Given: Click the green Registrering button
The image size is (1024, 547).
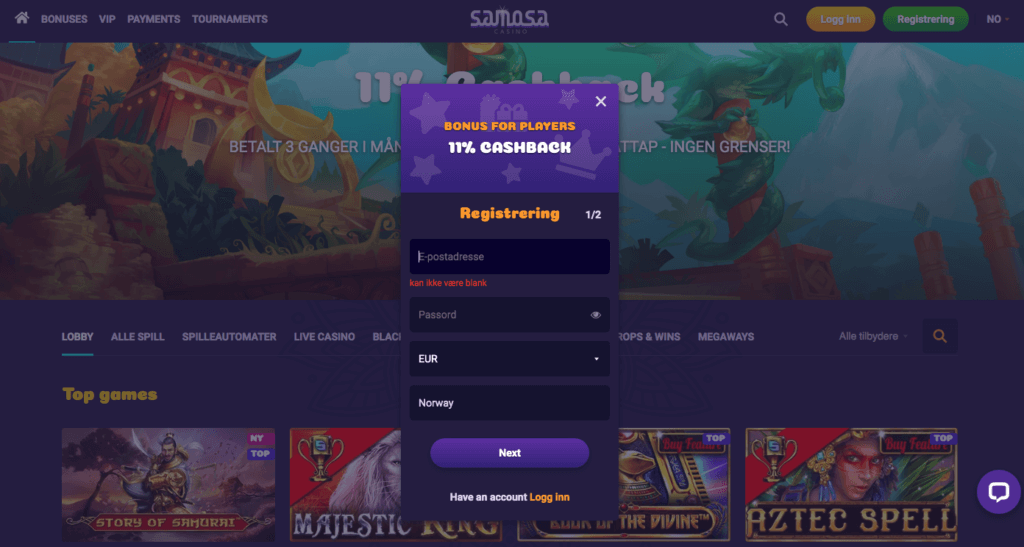Looking at the screenshot, I should click(925, 19).
